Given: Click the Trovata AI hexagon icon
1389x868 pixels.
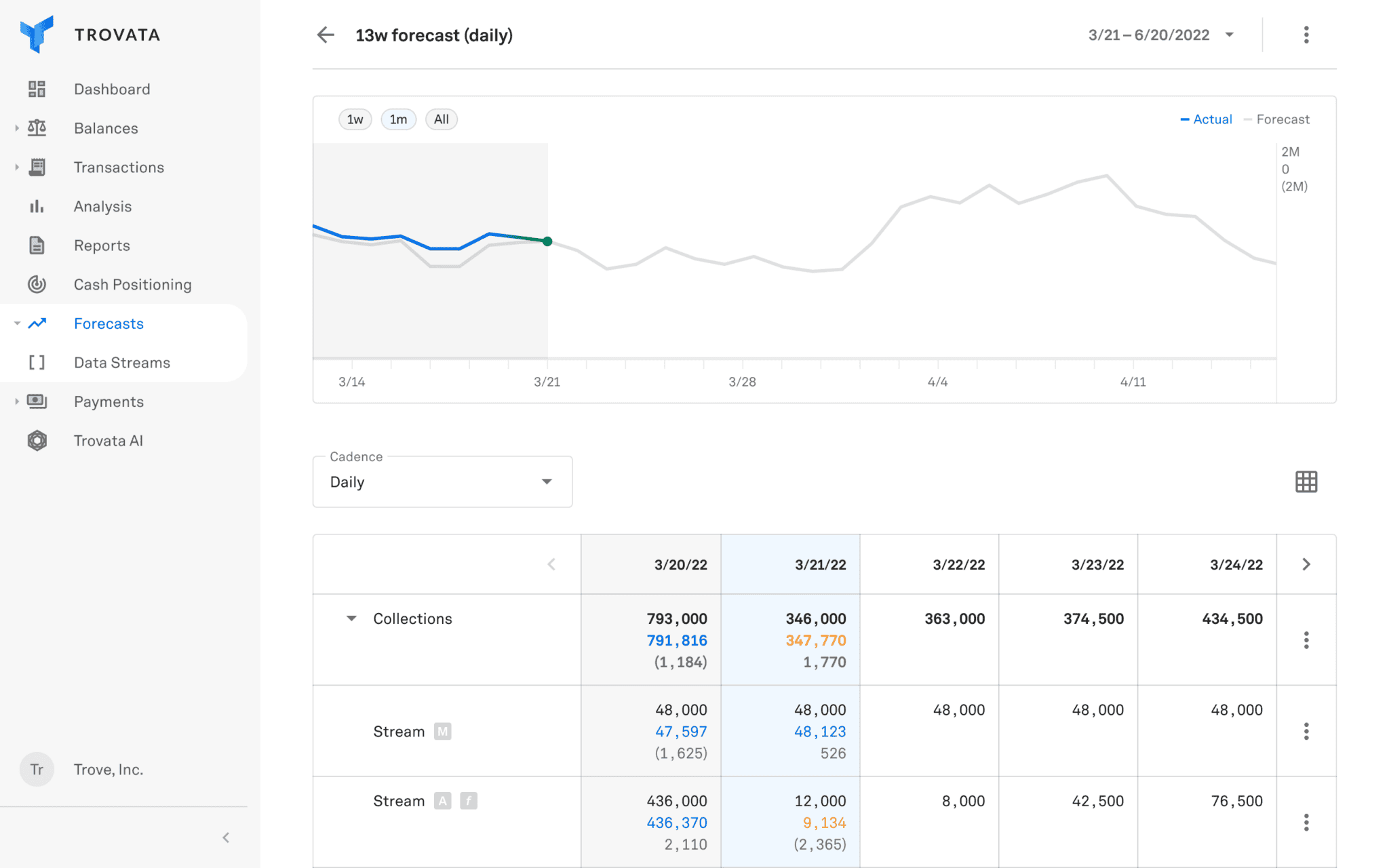Looking at the screenshot, I should click(37, 441).
